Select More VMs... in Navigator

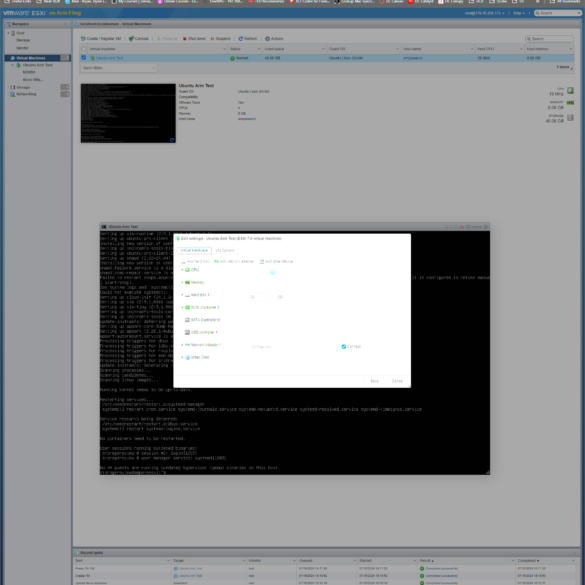[33, 80]
